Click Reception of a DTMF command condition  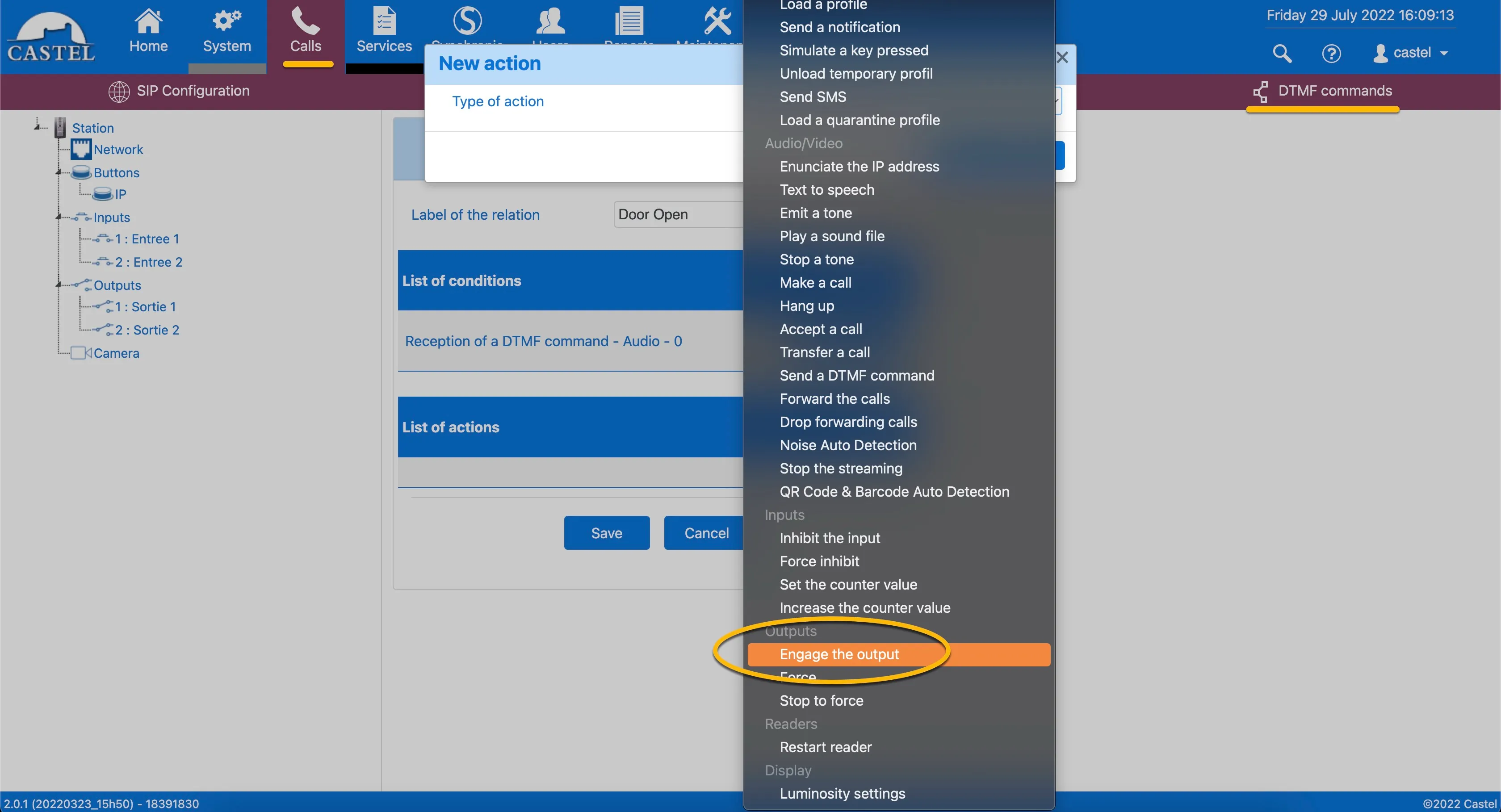(543, 341)
